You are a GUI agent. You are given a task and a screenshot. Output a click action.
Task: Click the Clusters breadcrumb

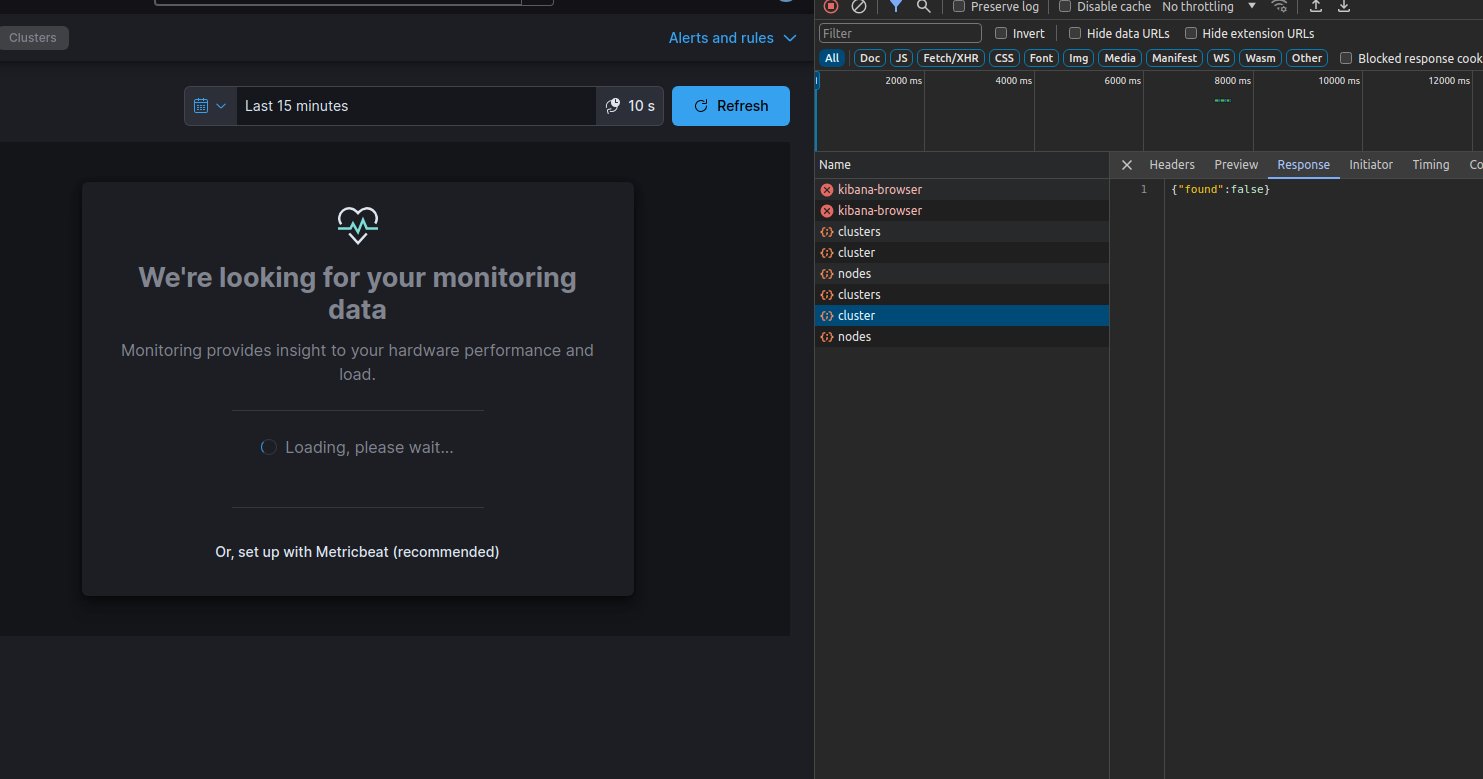click(33, 38)
